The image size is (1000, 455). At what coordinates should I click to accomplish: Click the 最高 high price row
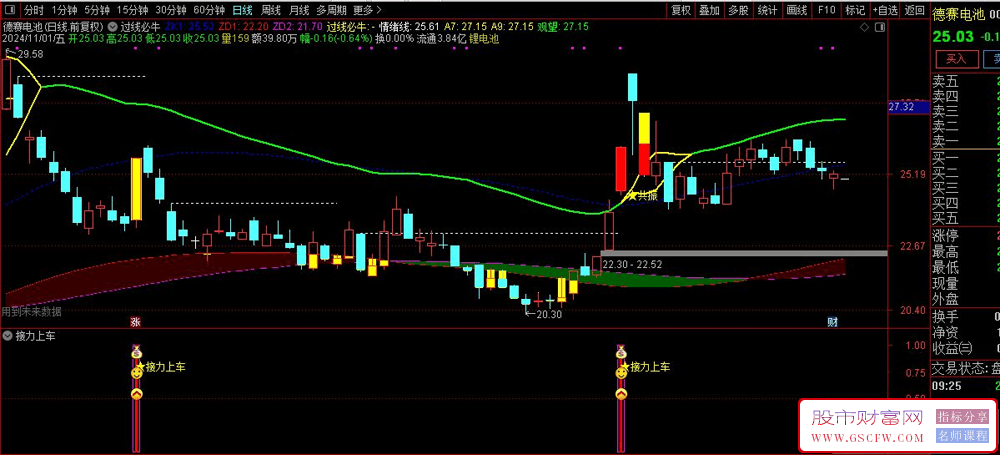[x=965, y=251]
